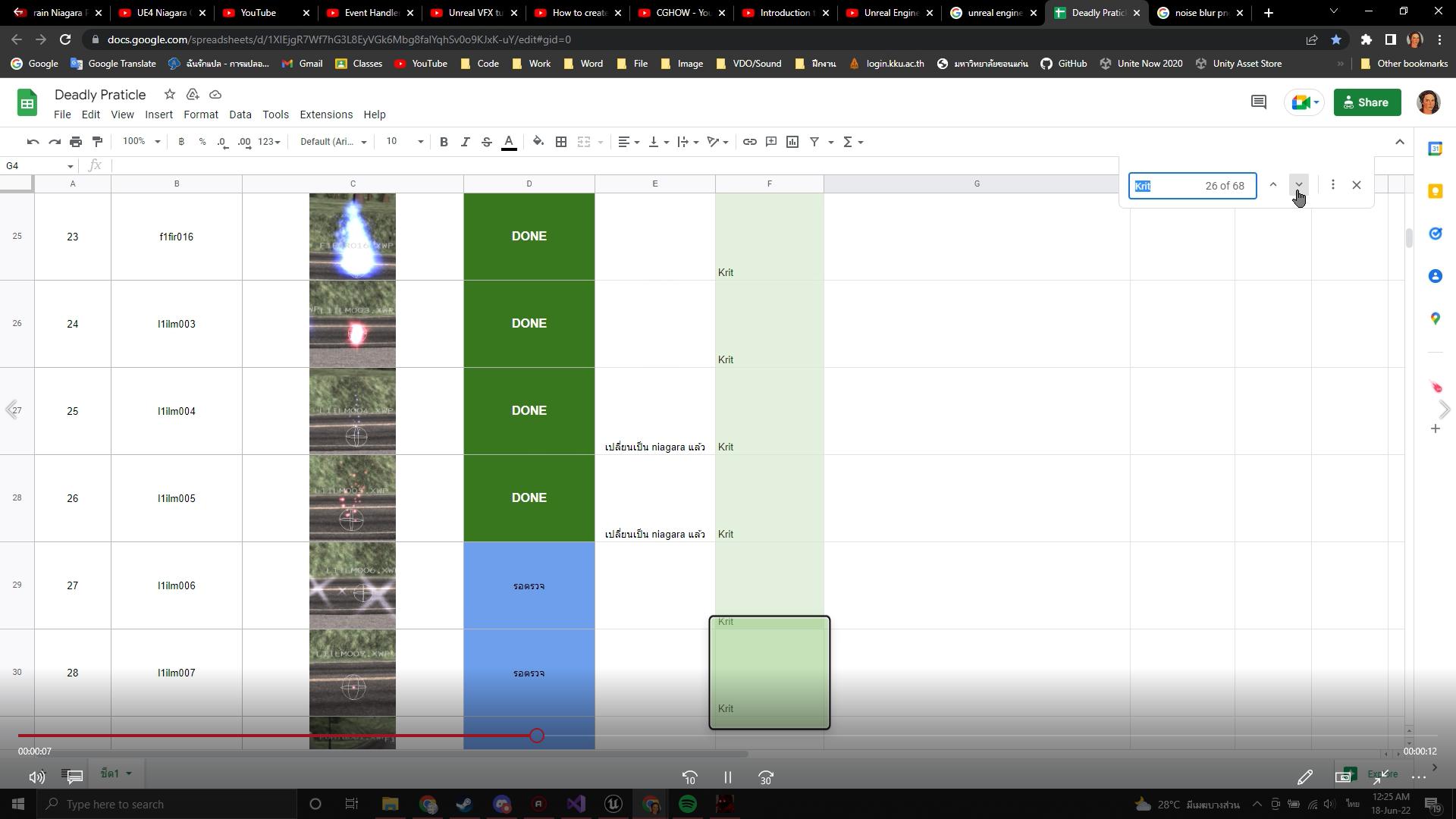Go to previous search result arrow
The image size is (1456, 819).
1273,185
